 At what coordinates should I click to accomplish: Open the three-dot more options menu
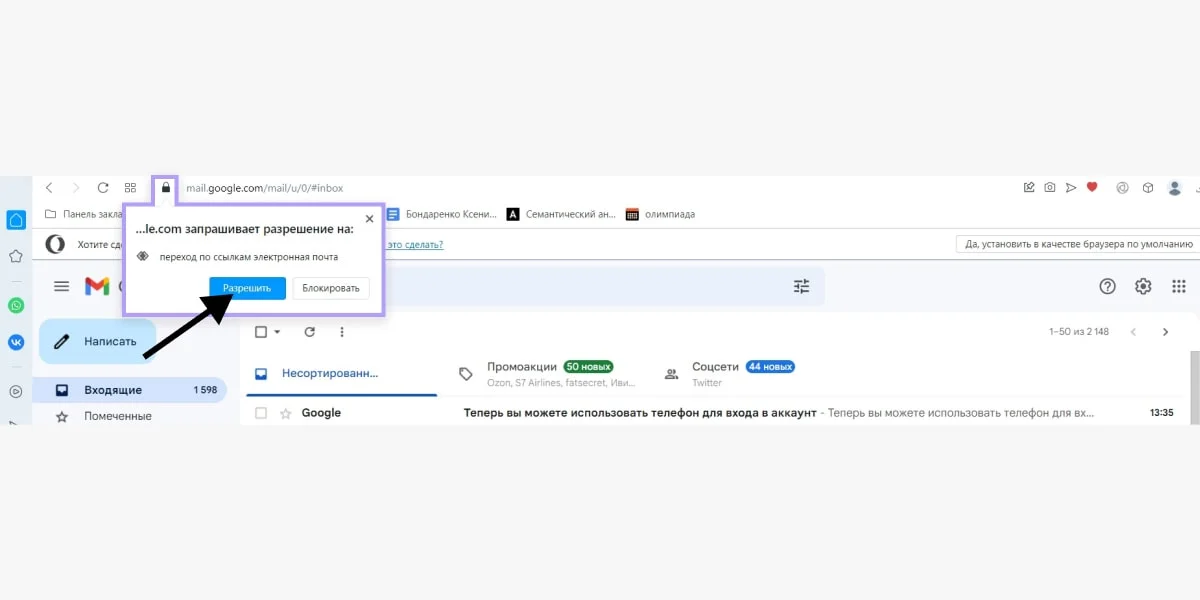(x=343, y=331)
